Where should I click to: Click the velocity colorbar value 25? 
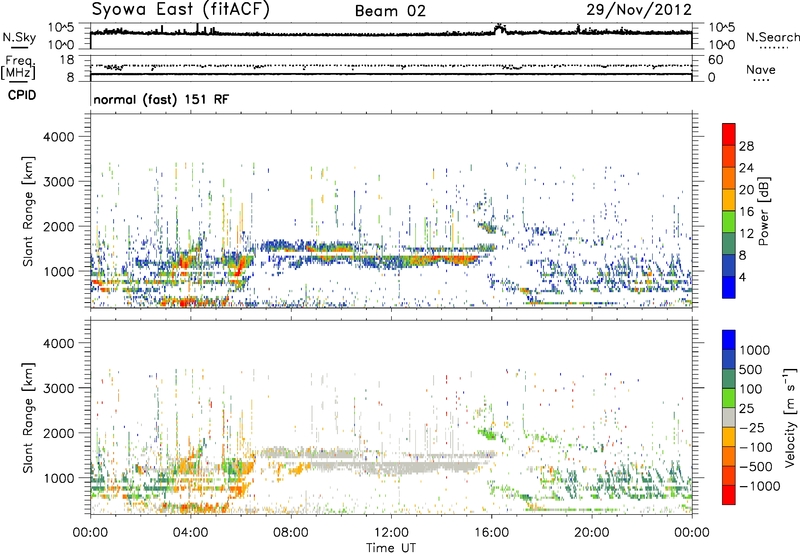747,408
